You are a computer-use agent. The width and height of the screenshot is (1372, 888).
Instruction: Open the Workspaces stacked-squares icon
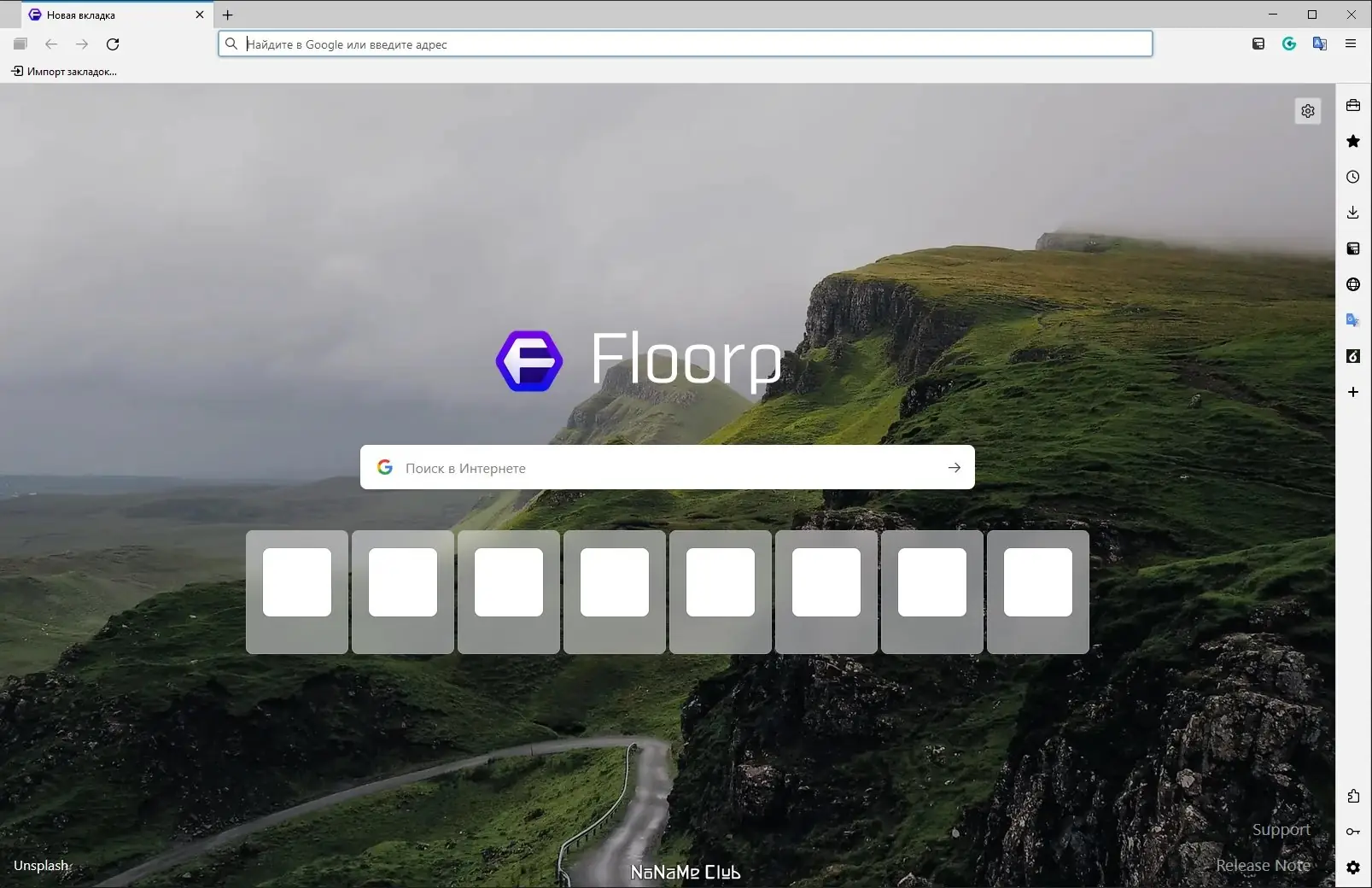point(20,44)
